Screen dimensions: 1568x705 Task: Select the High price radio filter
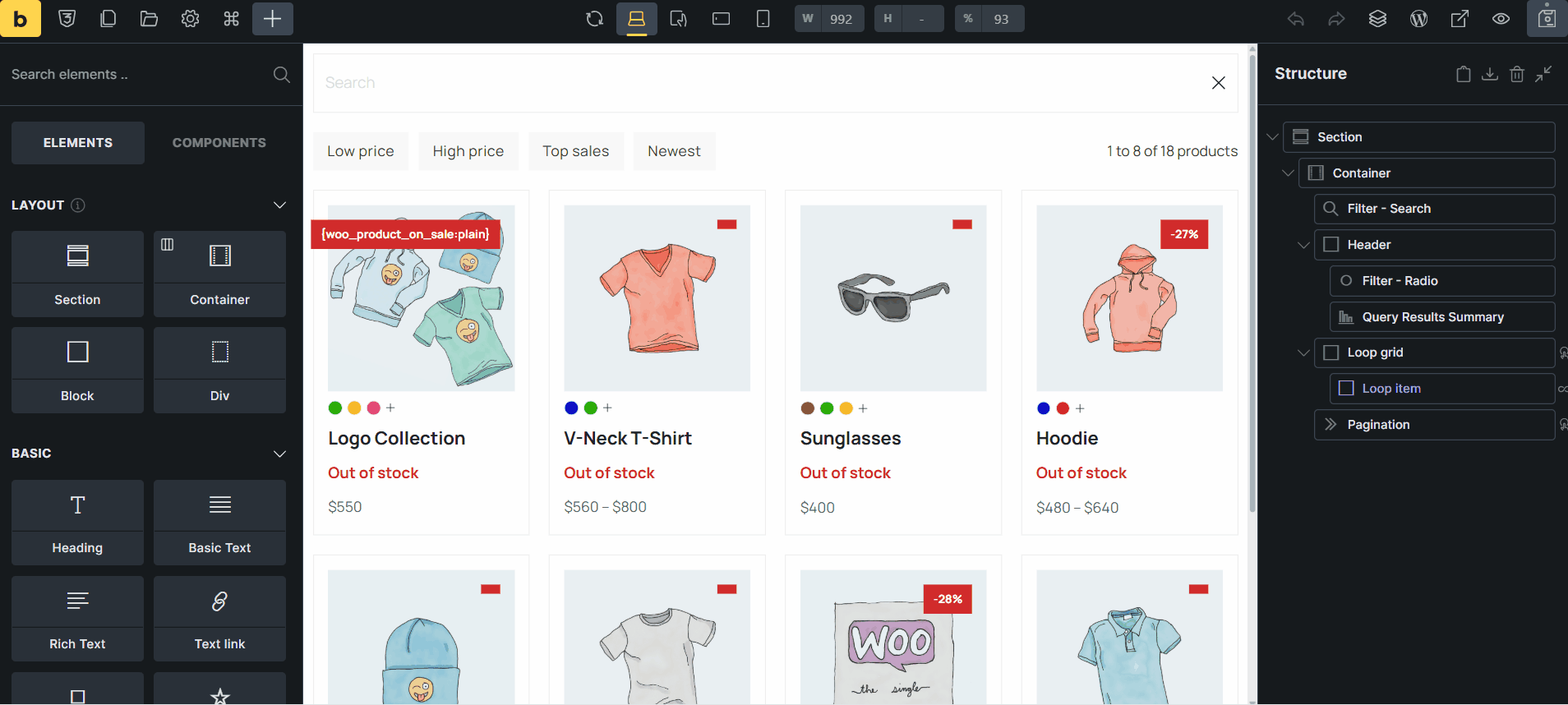coord(468,151)
